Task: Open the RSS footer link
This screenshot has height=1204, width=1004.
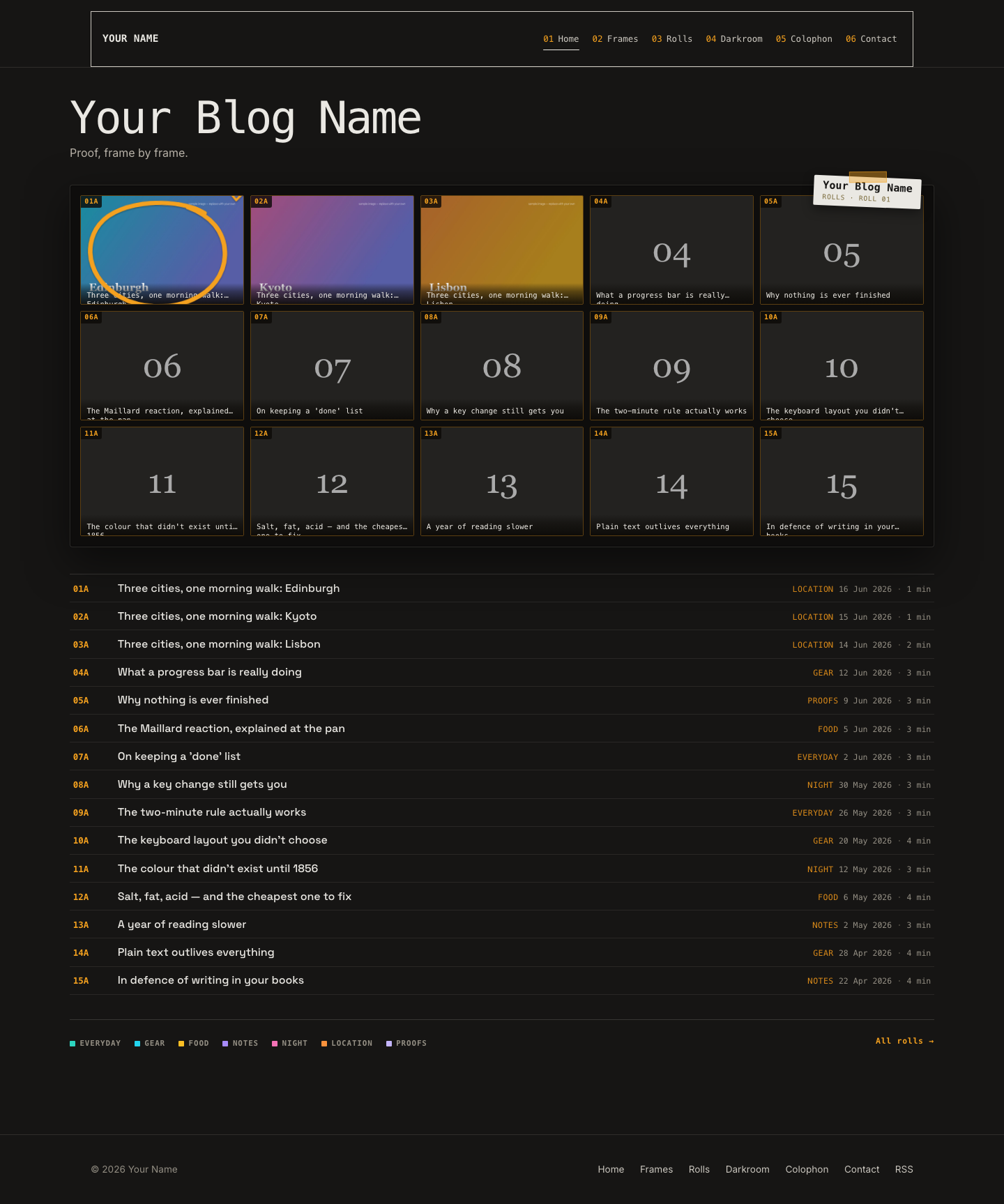Action: (904, 1169)
